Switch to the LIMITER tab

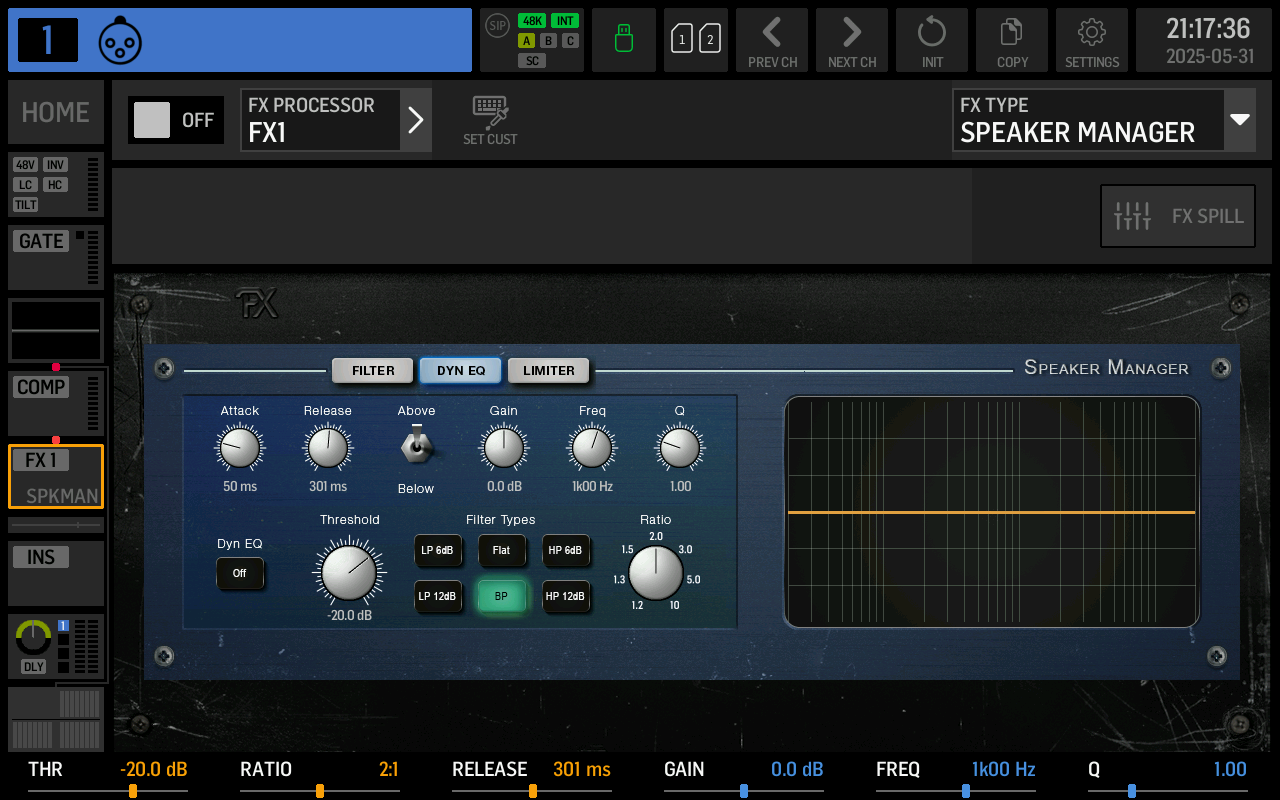pos(548,370)
